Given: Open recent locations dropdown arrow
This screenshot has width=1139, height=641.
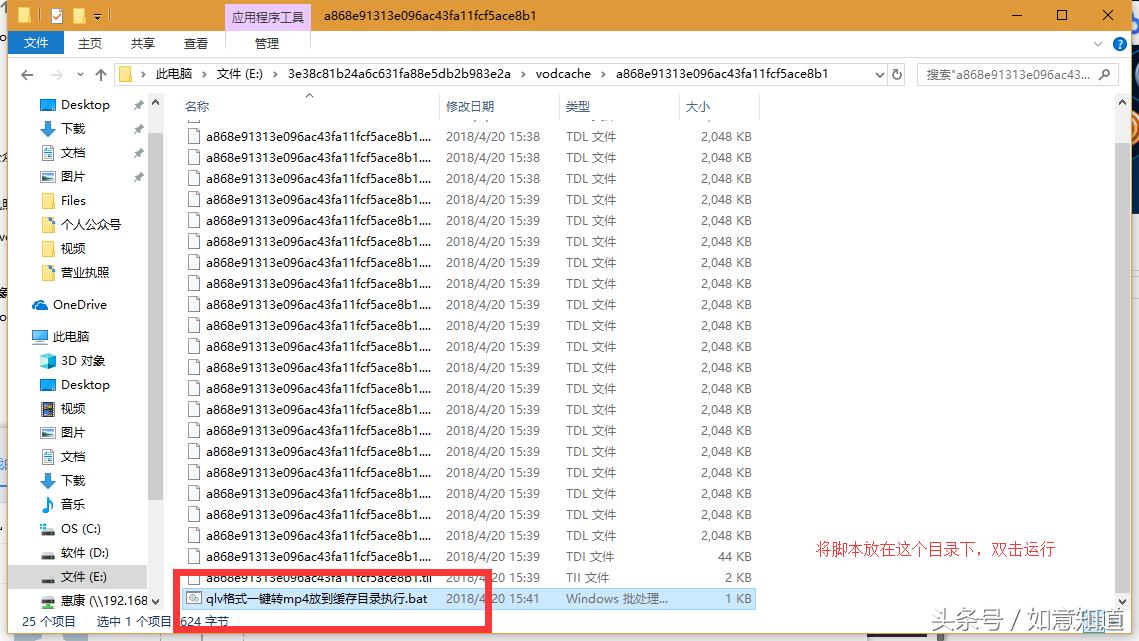Looking at the screenshot, I should point(80,75).
